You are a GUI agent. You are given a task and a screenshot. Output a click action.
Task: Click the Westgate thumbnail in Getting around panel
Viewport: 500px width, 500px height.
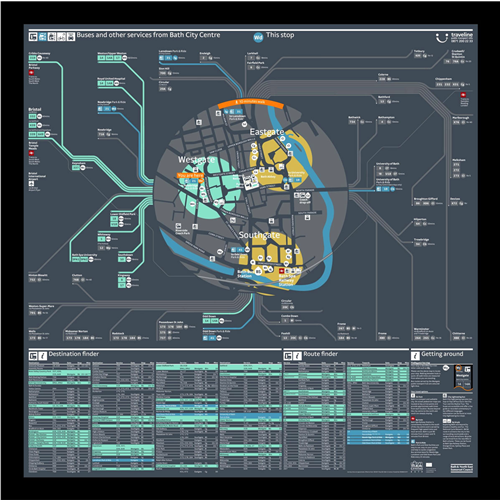click(x=463, y=377)
